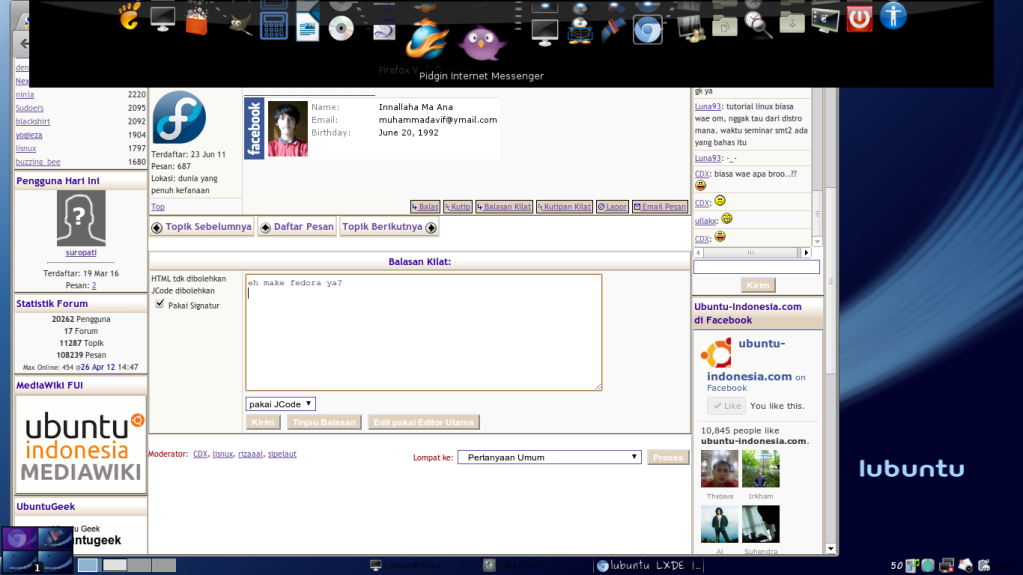
Task: Click the Kutip quote button
Action: point(457,207)
